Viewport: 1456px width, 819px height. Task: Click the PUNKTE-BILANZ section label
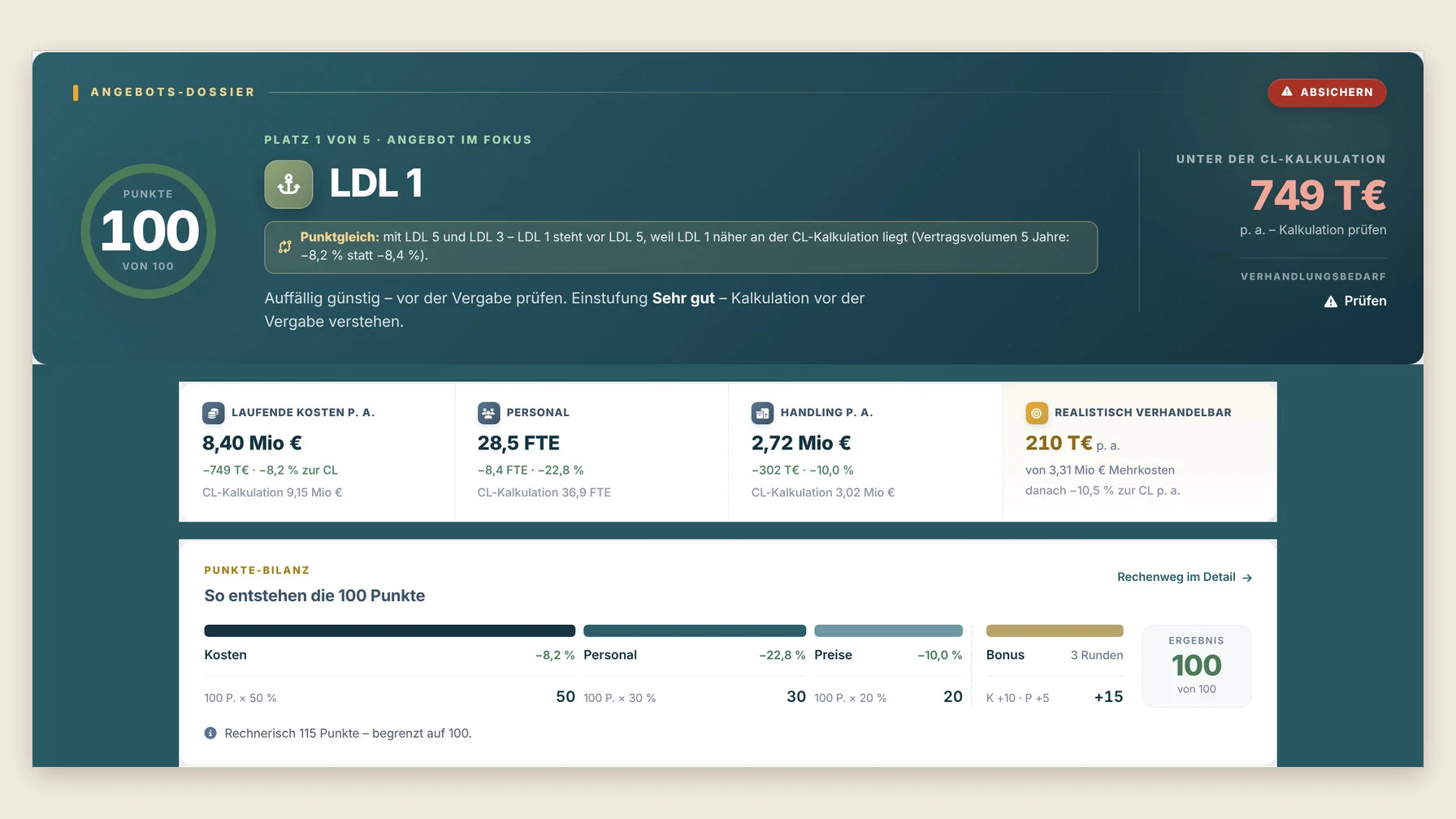pos(257,570)
